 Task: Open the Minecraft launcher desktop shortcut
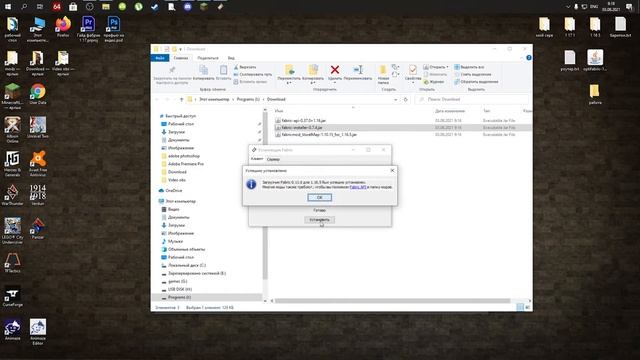(12, 96)
